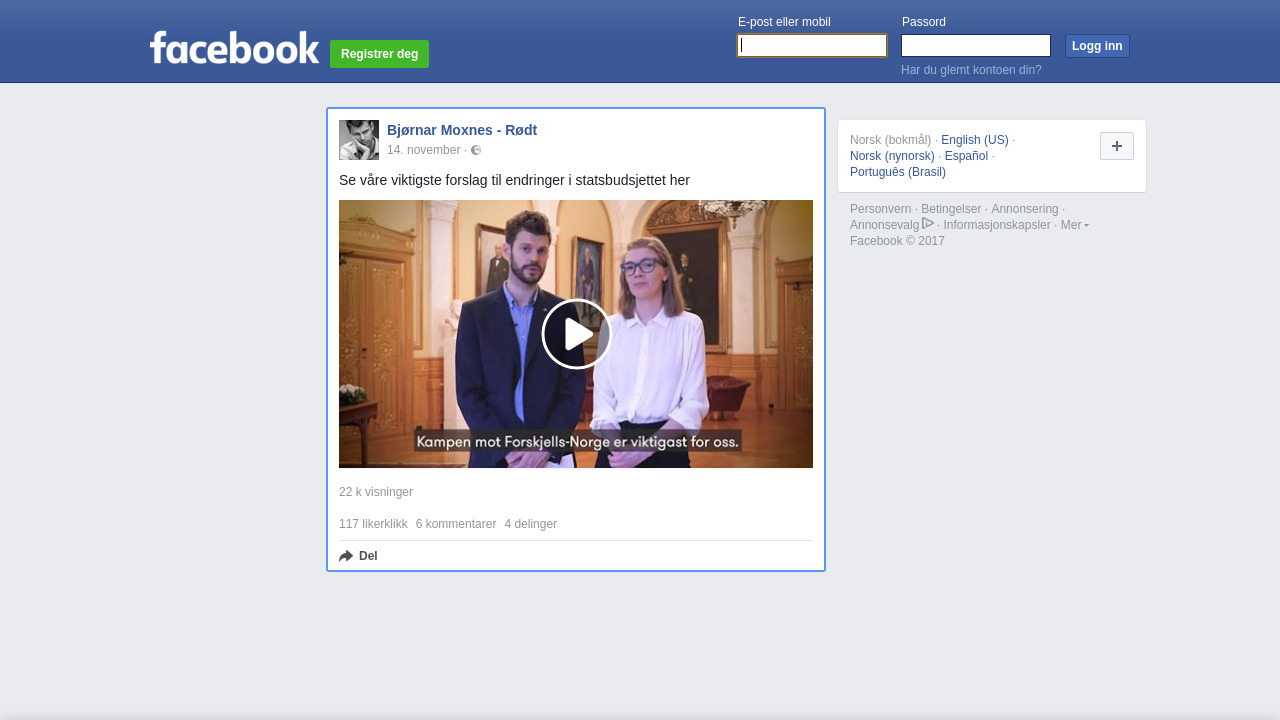Open Bjørnar Moxnes - Rødt page link

(462, 130)
